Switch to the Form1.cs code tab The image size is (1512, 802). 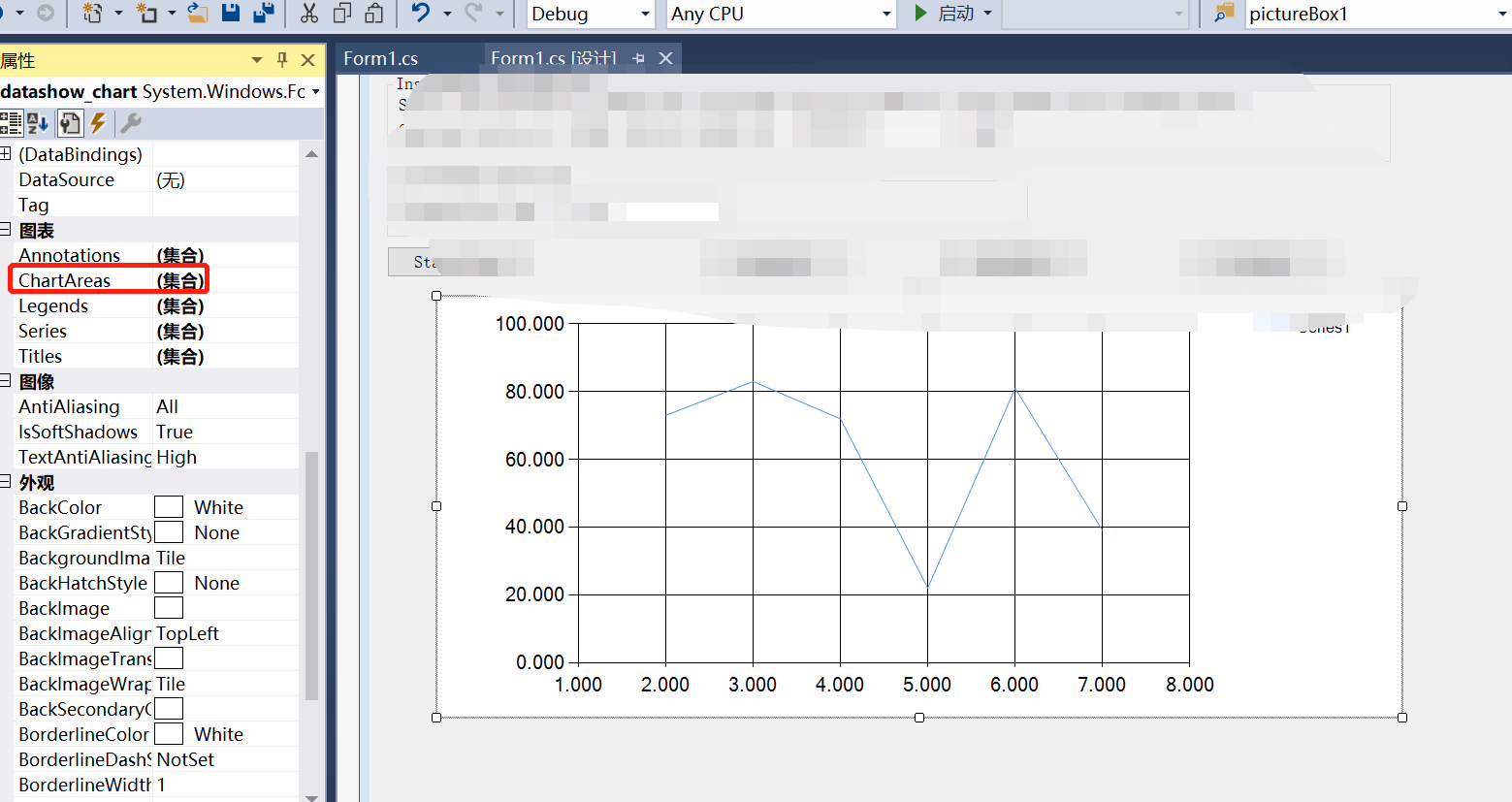click(x=380, y=57)
